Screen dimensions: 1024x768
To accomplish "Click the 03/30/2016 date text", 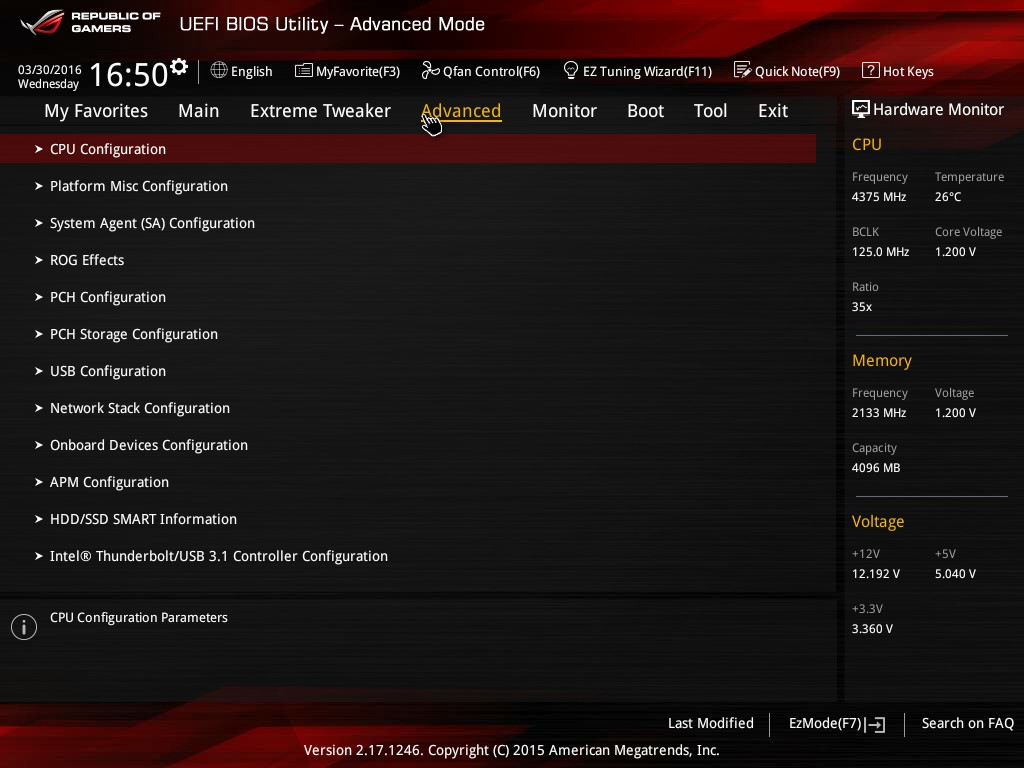I will [50, 69].
